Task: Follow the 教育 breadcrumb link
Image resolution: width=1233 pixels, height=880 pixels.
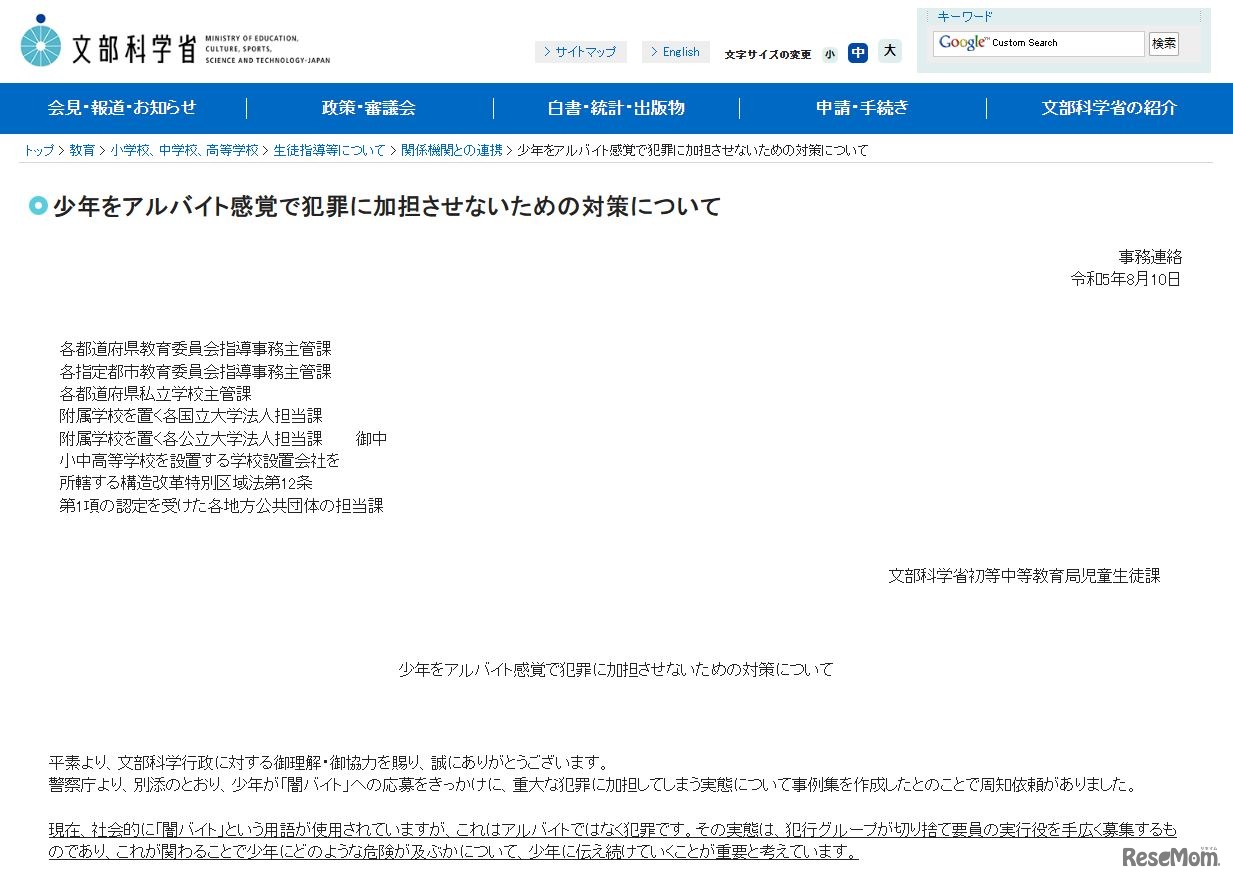Action: pos(82,149)
